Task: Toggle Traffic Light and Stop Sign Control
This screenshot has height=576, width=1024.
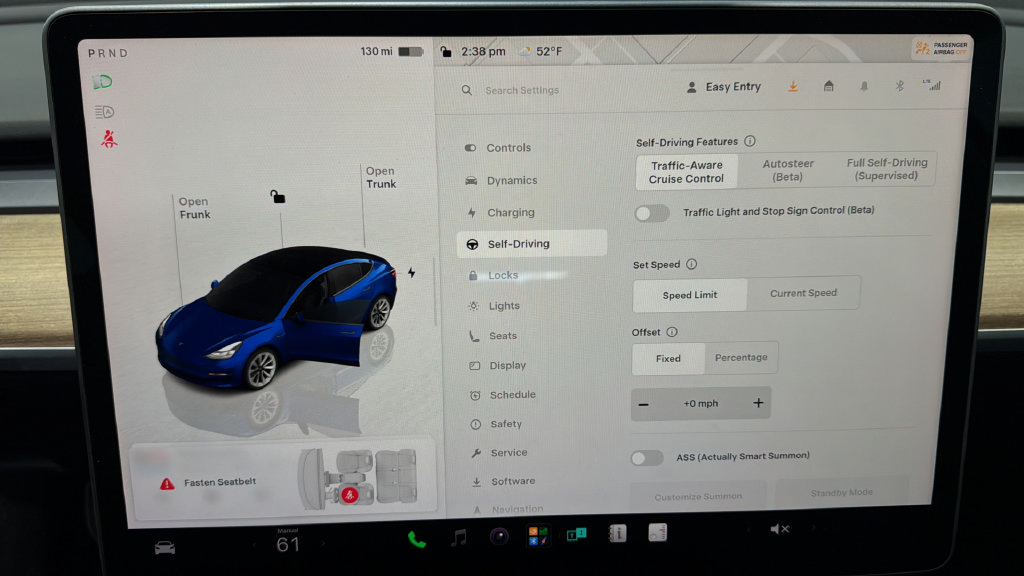Action: pos(652,213)
